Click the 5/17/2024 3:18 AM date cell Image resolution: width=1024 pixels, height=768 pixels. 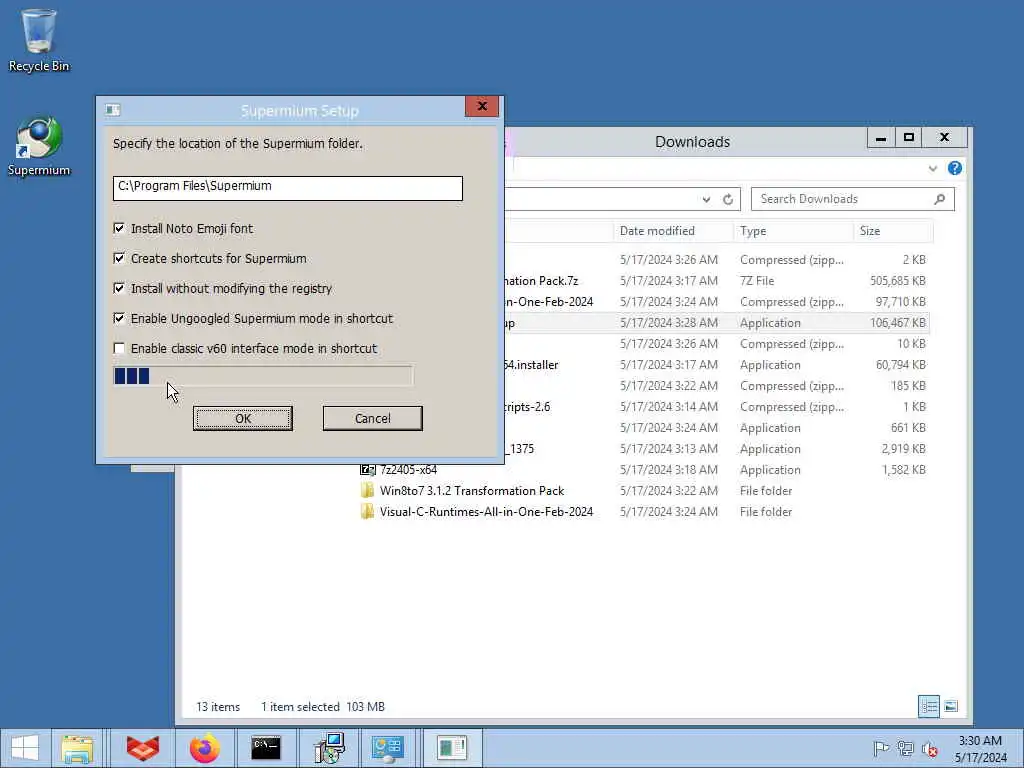668,470
